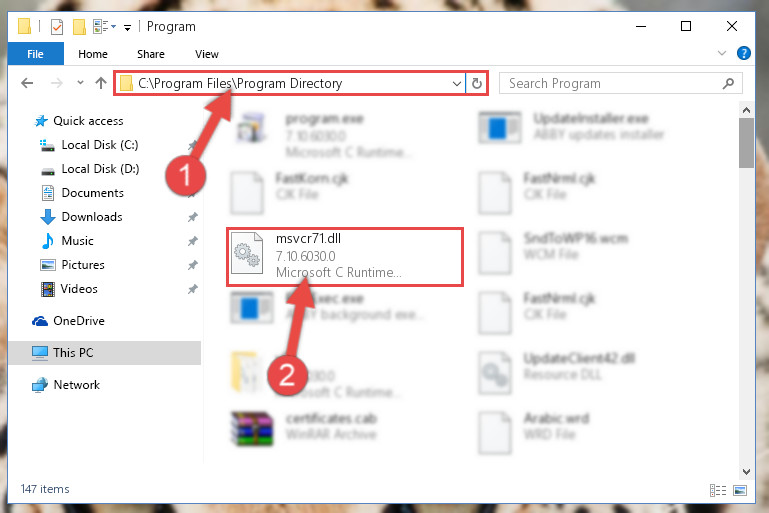Click the scroll down arrow of file list
This screenshot has width=769, height=513.
746,472
